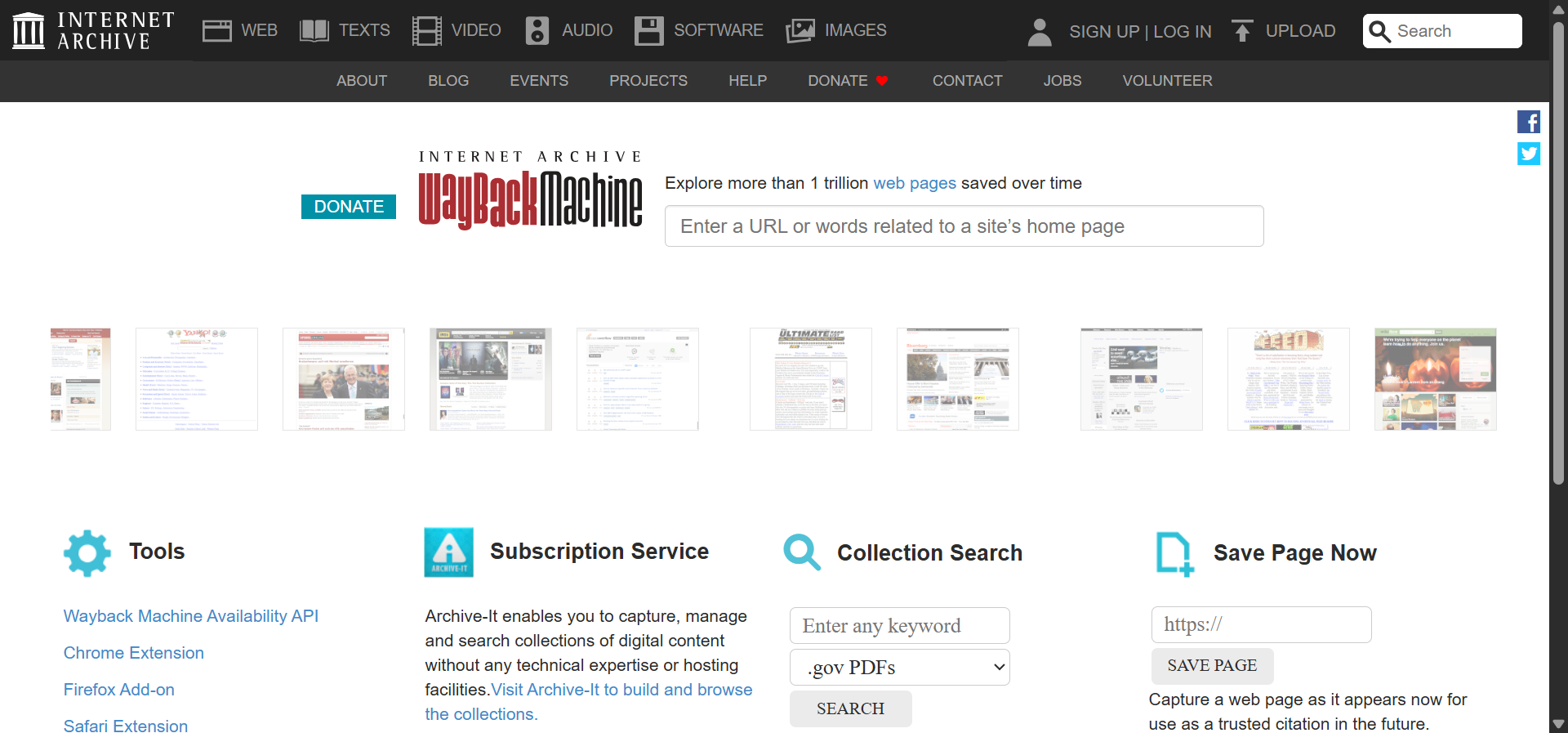This screenshot has width=1568, height=733.
Task: Open the PROJECTS menu item
Action: pyautogui.click(x=648, y=81)
